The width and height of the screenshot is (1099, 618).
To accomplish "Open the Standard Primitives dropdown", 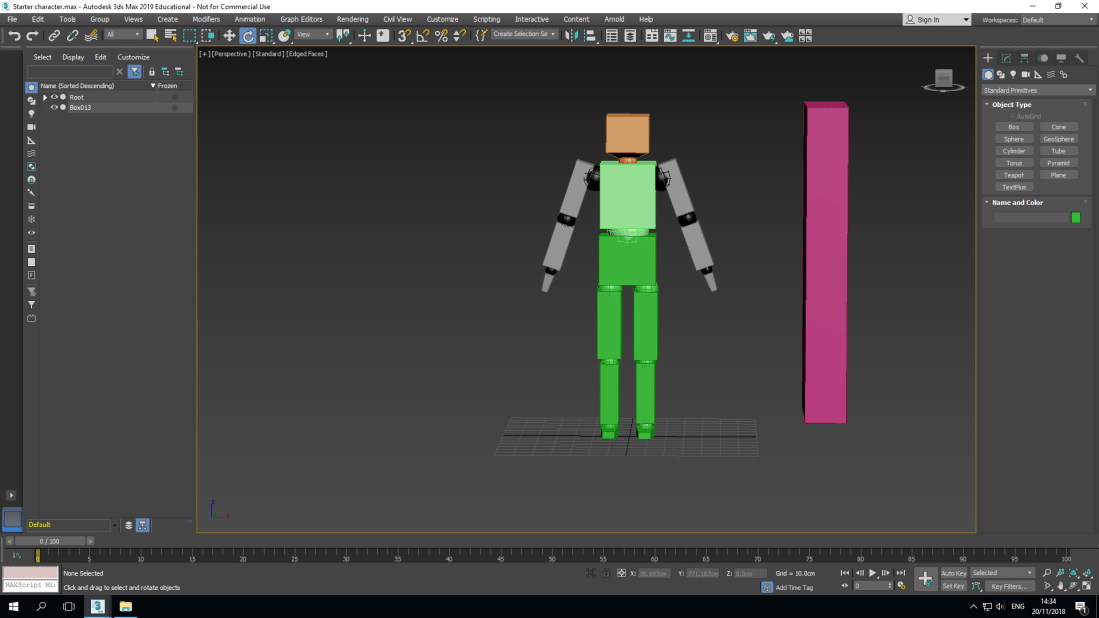I will pos(1037,89).
